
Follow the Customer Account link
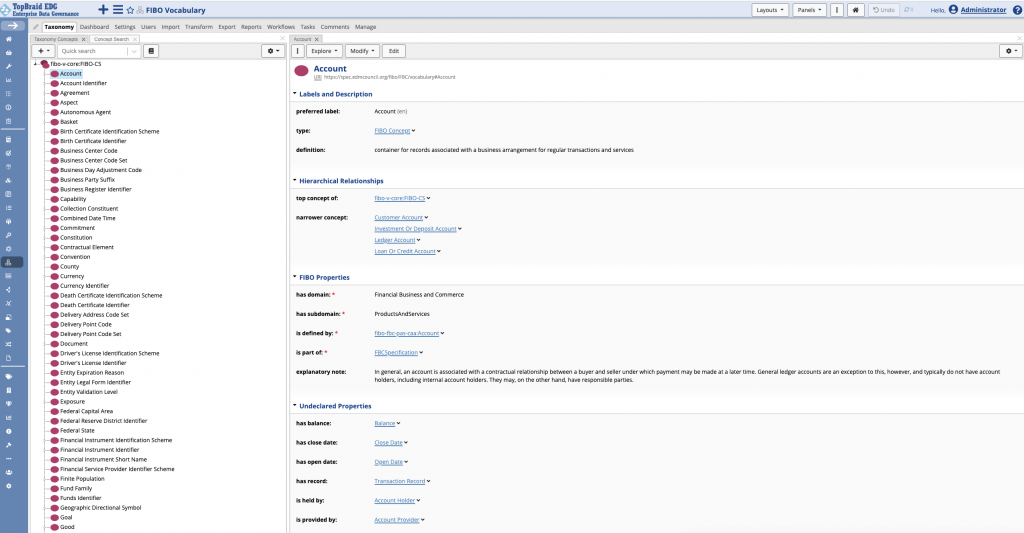(x=398, y=218)
